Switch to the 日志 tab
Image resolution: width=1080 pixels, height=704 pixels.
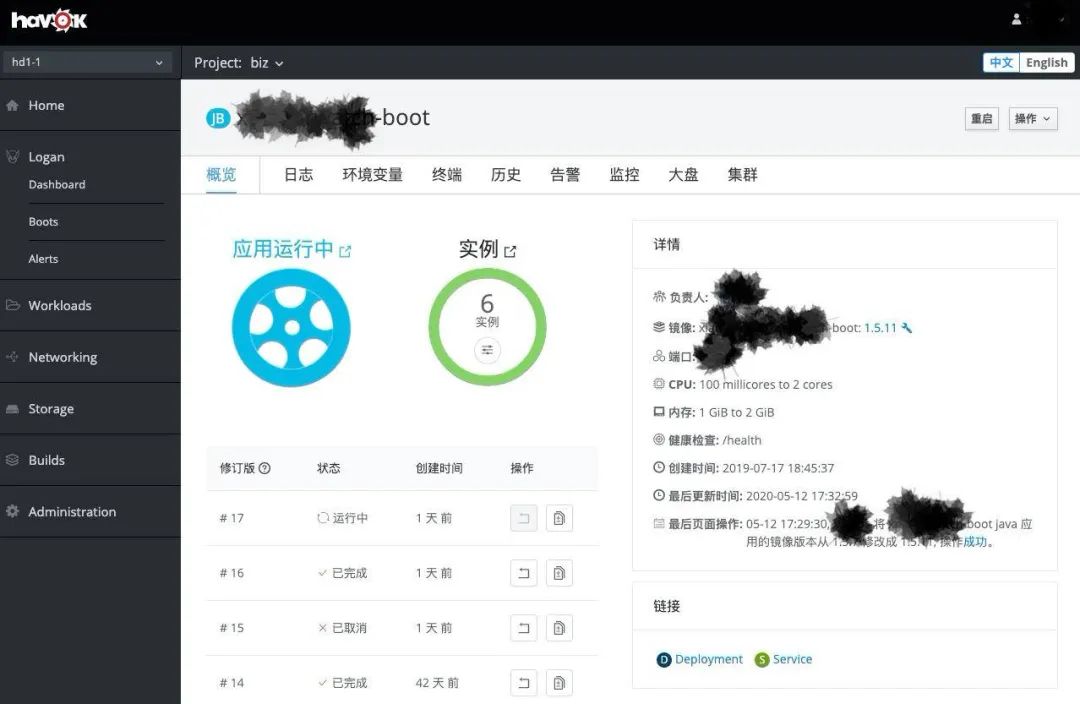click(x=298, y=174)
